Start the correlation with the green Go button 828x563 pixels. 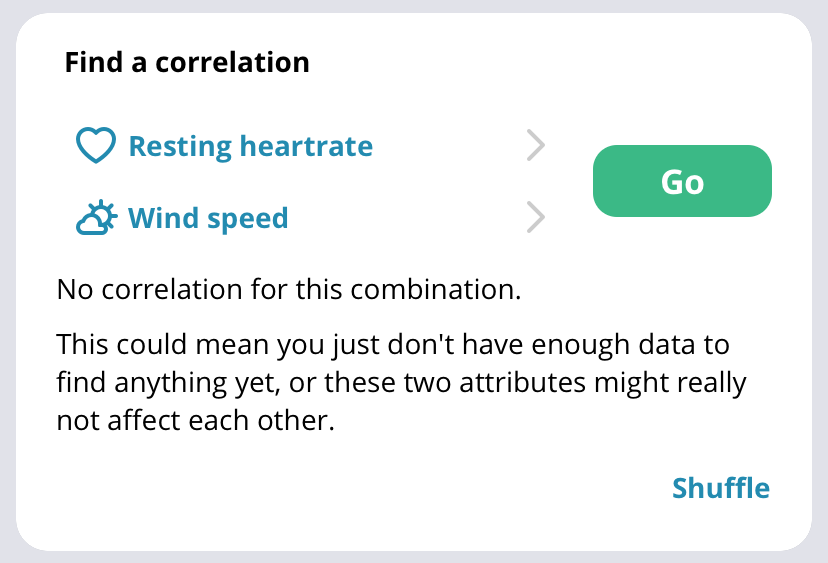coord(682,181)
